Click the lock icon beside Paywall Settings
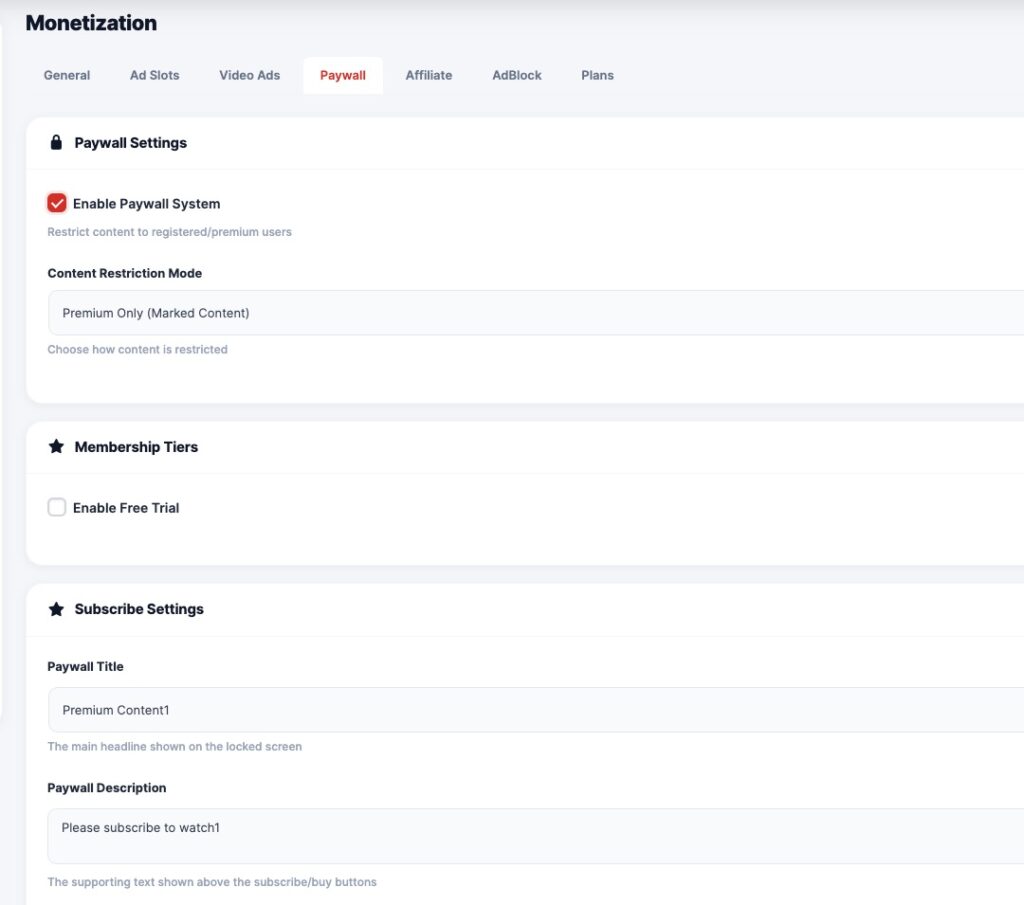1024x905 pixels. tap(56, 143)
